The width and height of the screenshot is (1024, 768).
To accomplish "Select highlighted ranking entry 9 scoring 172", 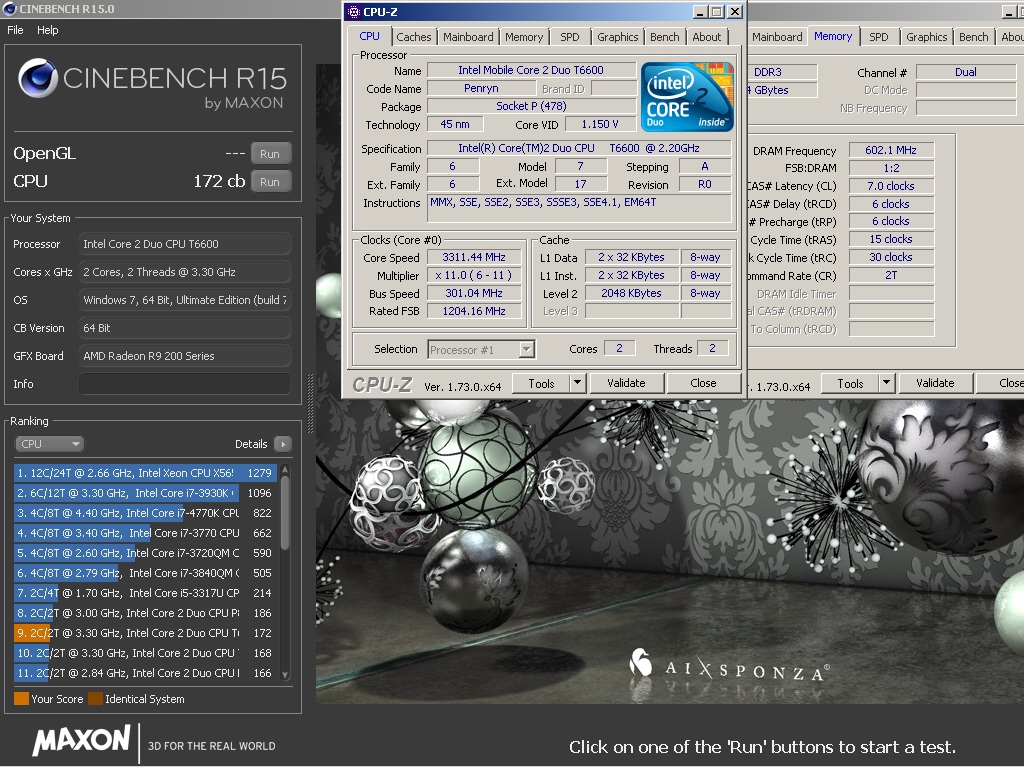I will pos(145,633).
